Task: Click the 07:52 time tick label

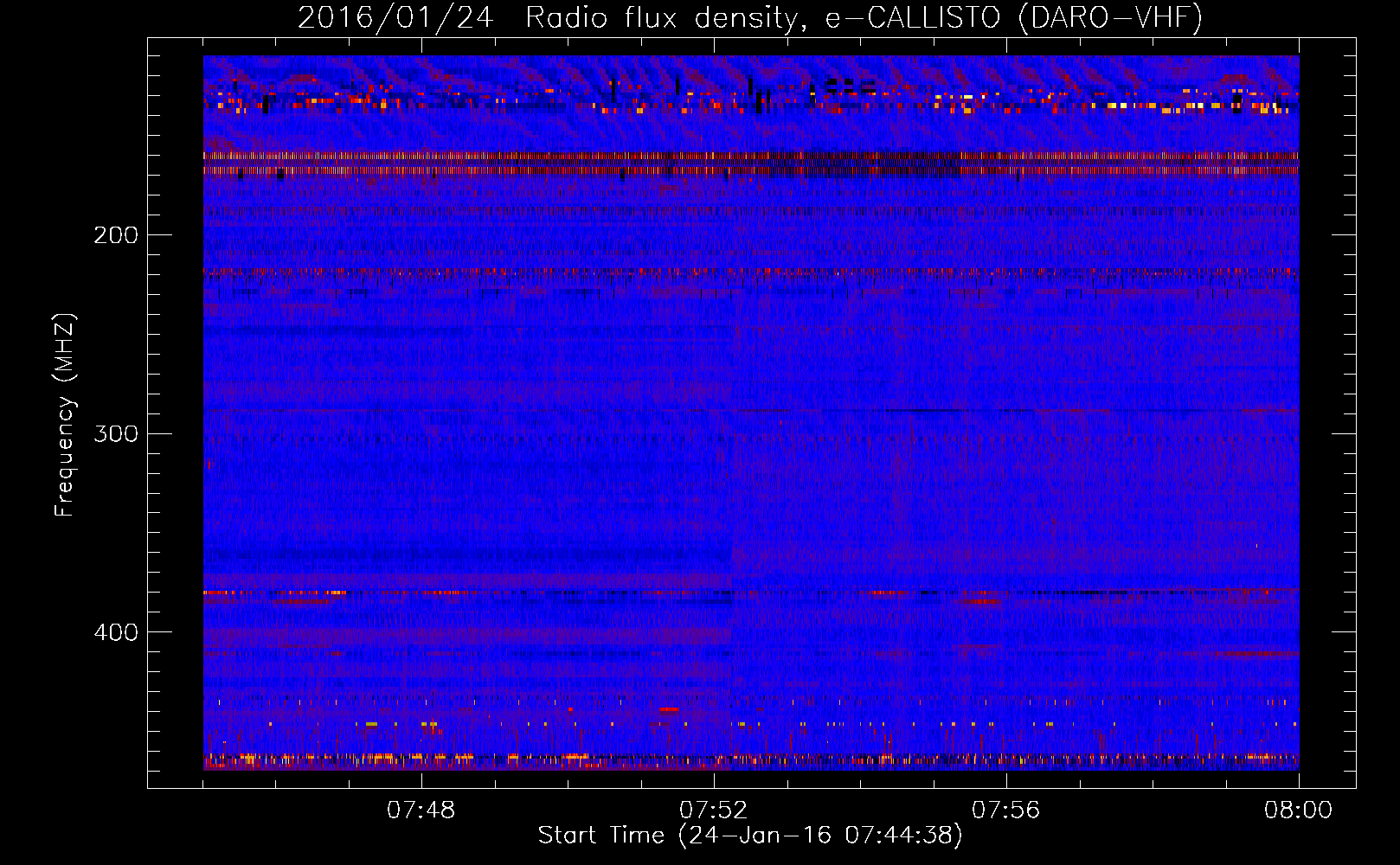Action: [714, 811]
